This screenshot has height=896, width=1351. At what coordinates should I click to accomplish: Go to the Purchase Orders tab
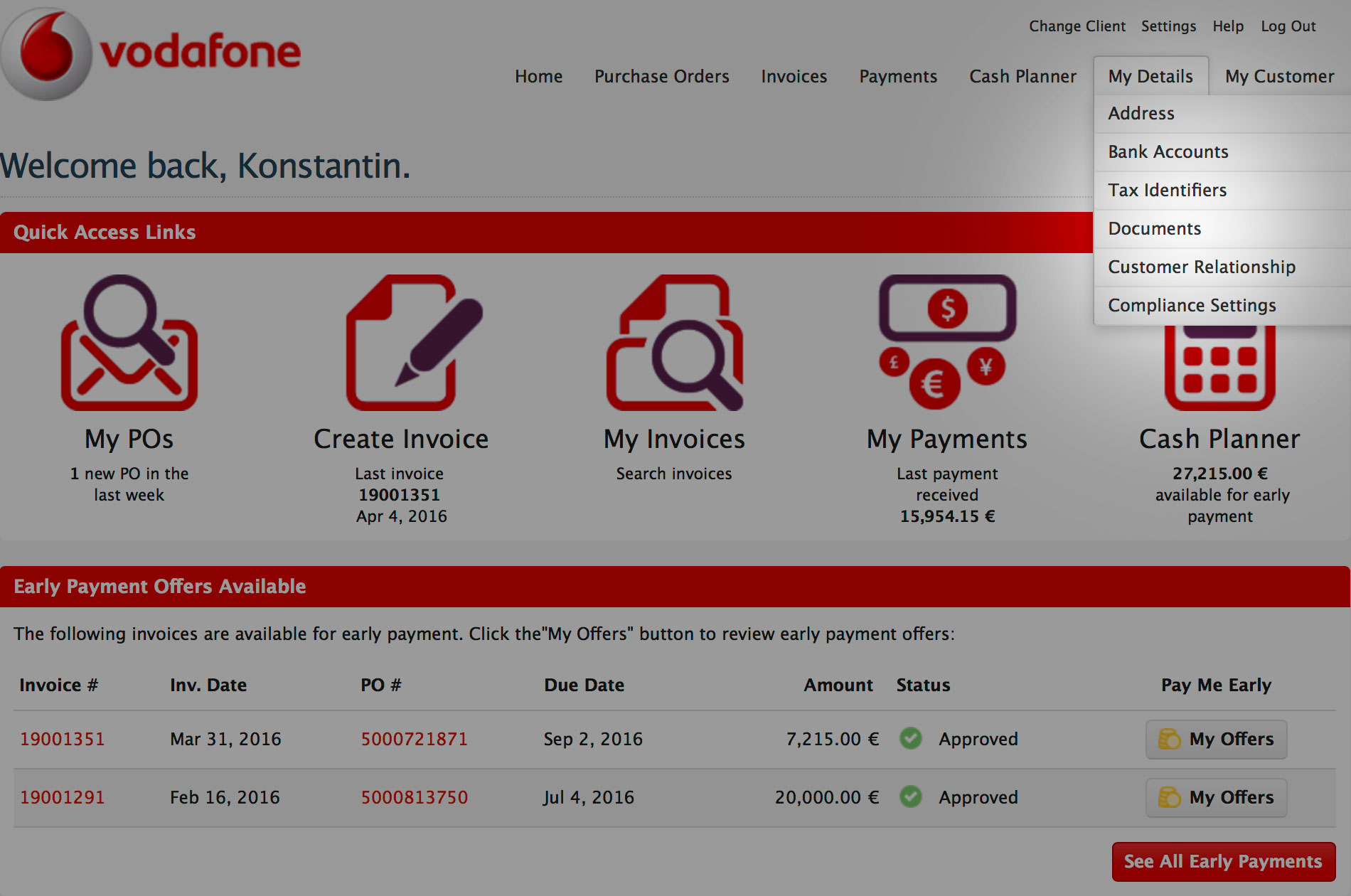tap(661, 76)
